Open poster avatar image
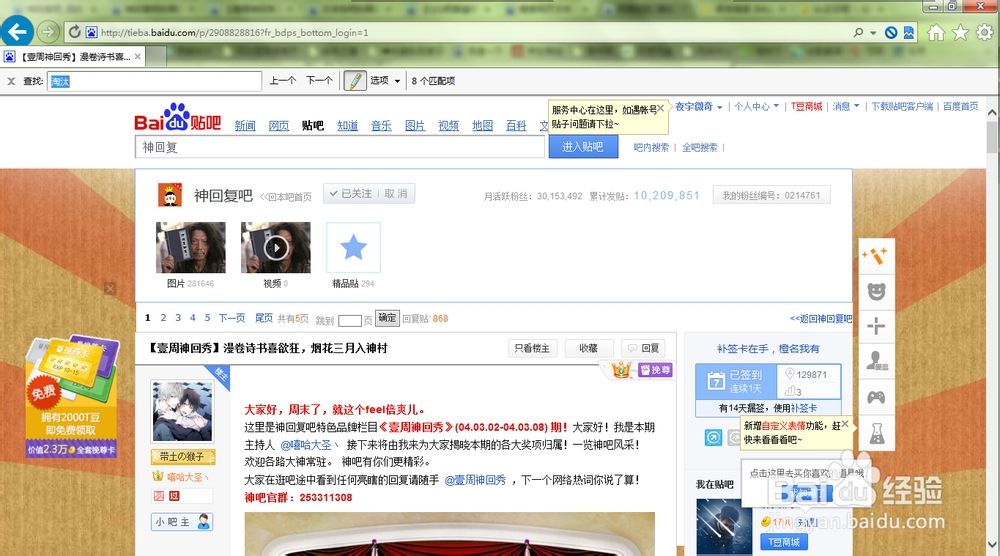 click(x=182, y=411)
